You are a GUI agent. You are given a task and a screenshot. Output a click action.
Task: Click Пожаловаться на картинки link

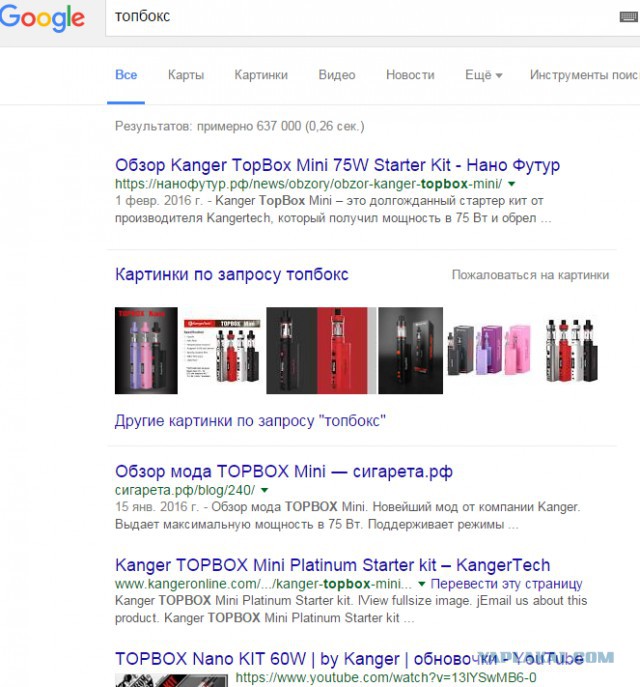click(x=530, y=275)
